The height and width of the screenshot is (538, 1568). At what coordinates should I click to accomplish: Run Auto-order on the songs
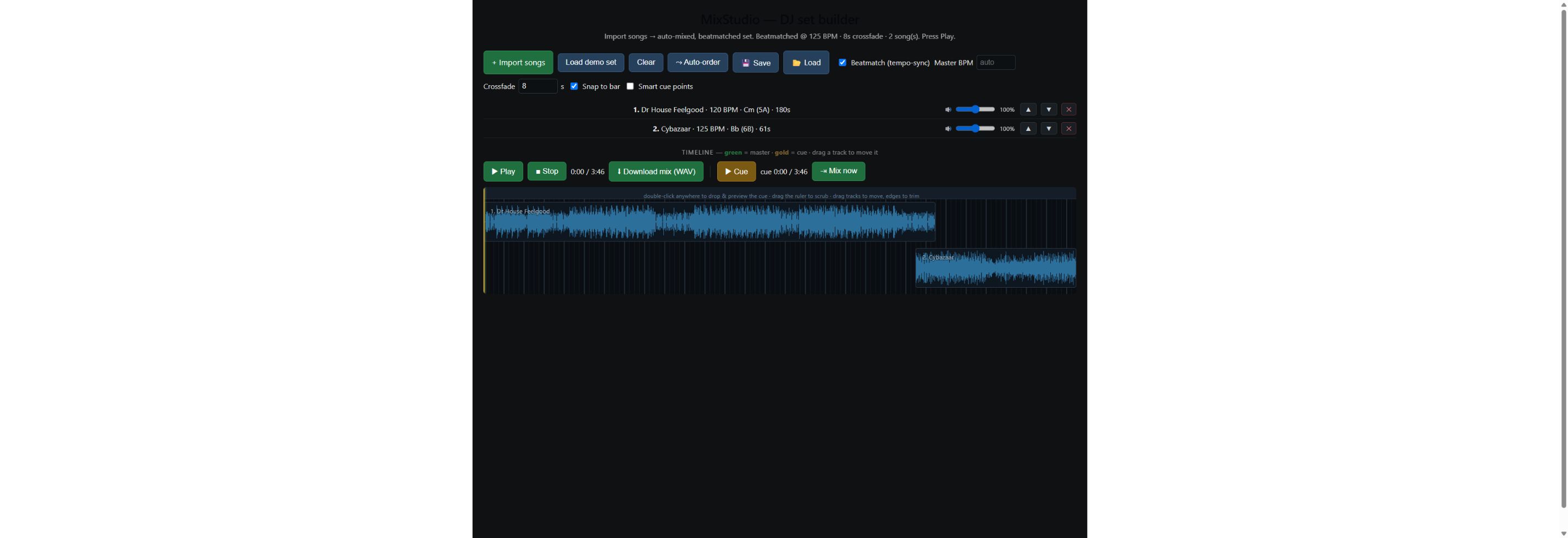click(x=697, y=62)
